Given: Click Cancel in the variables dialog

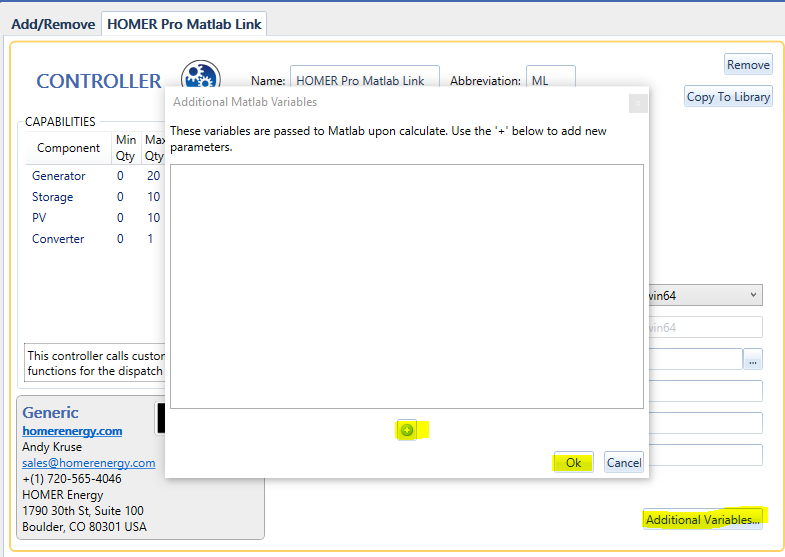Looking at the screenshot, I should [x=624, y=462].
